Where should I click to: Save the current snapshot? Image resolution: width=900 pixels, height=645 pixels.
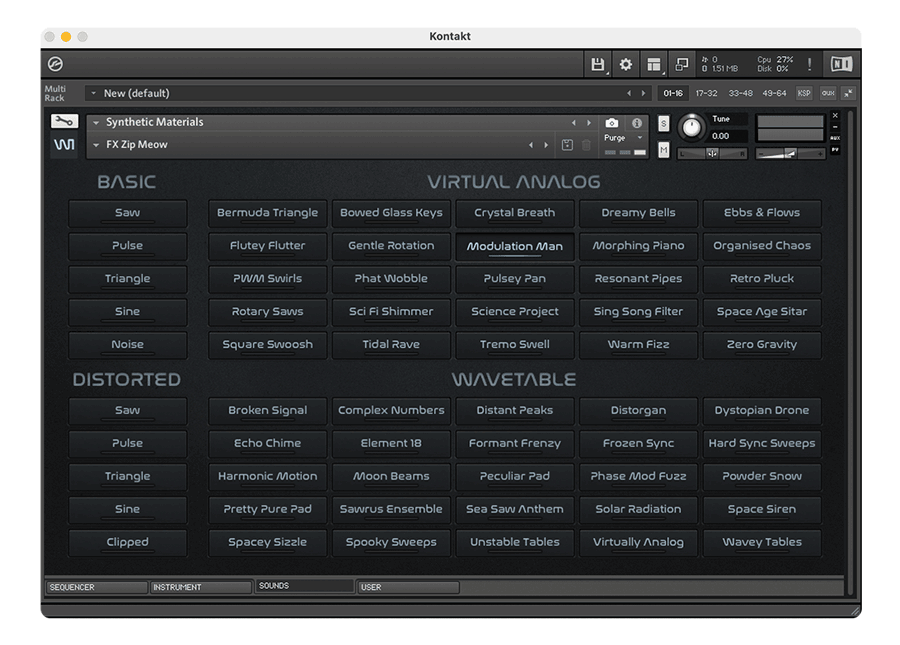pos(567,145)
